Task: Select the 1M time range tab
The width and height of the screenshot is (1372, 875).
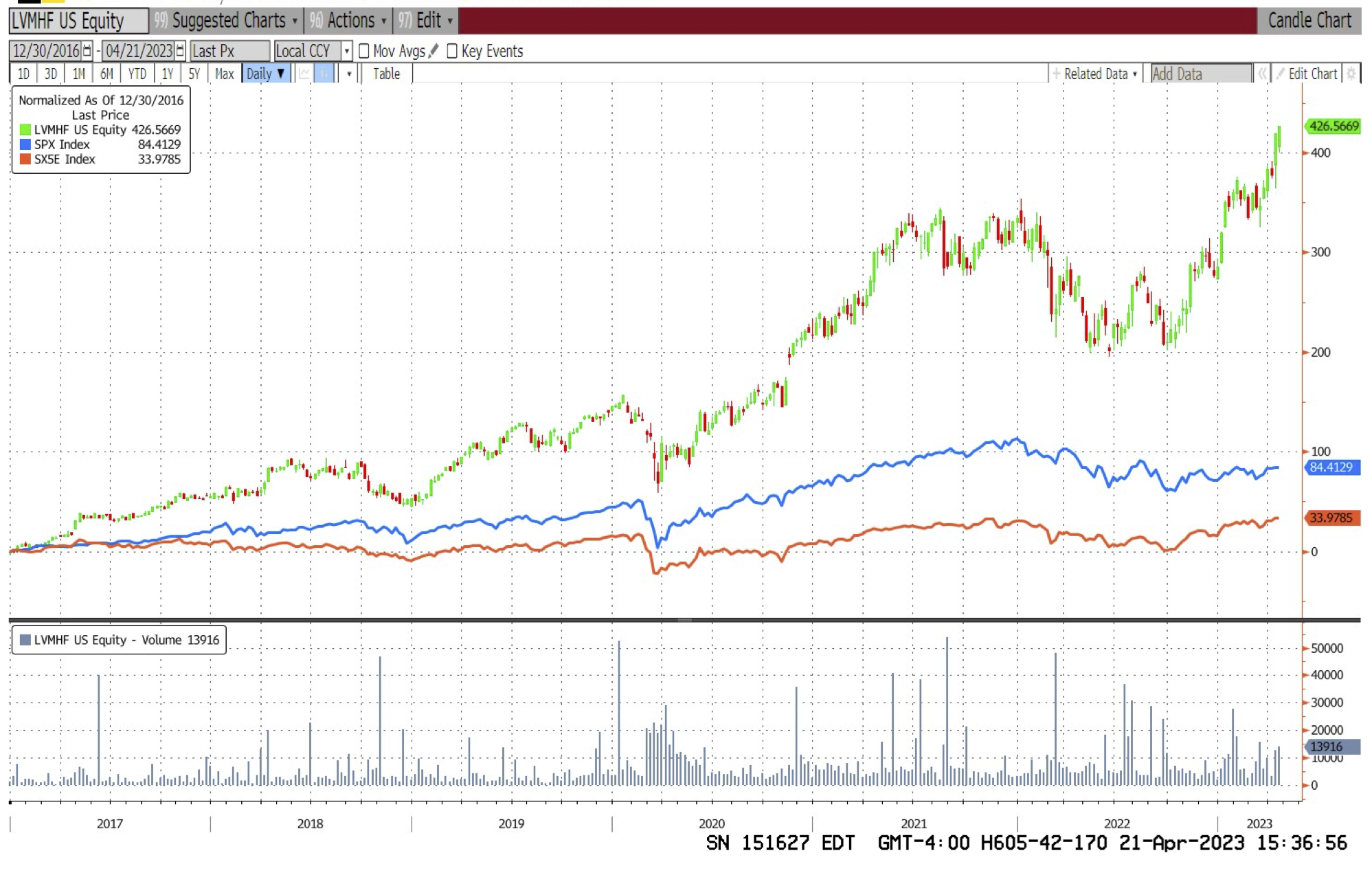Action: (x=79, y=74)
